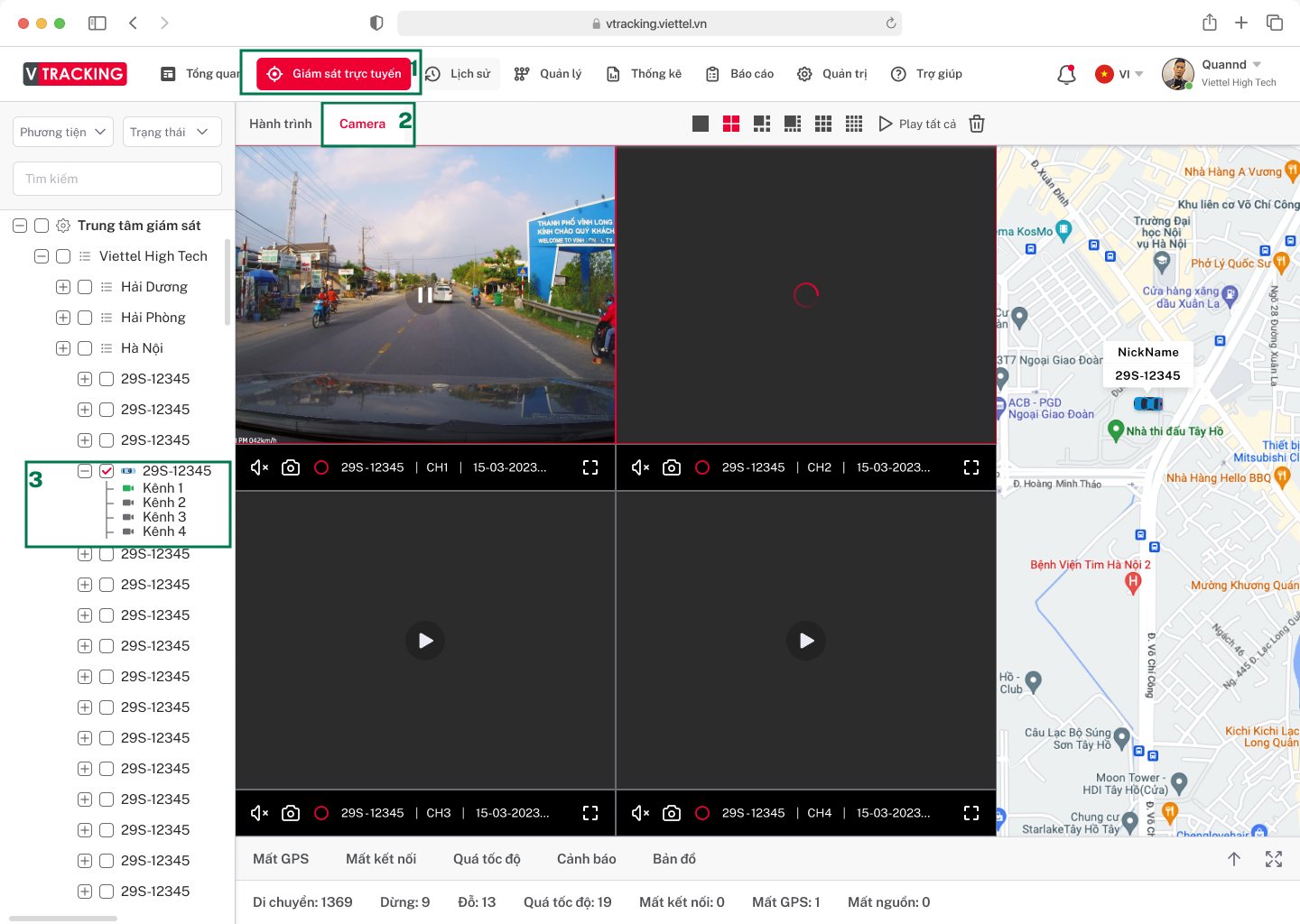Collapse the Trung tâm giám sát tree
This screenshot has width=1300, height=924.
point(20,226)
